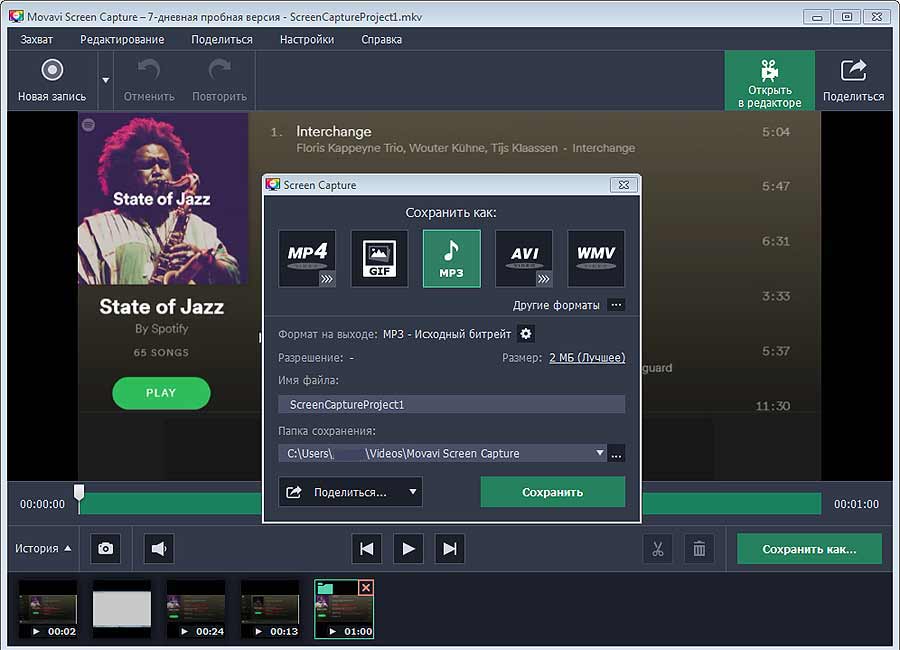The width and height of the screenshot is (900, 650).
Task: Close the Screen Capture dialog
Action: [623, 185]
